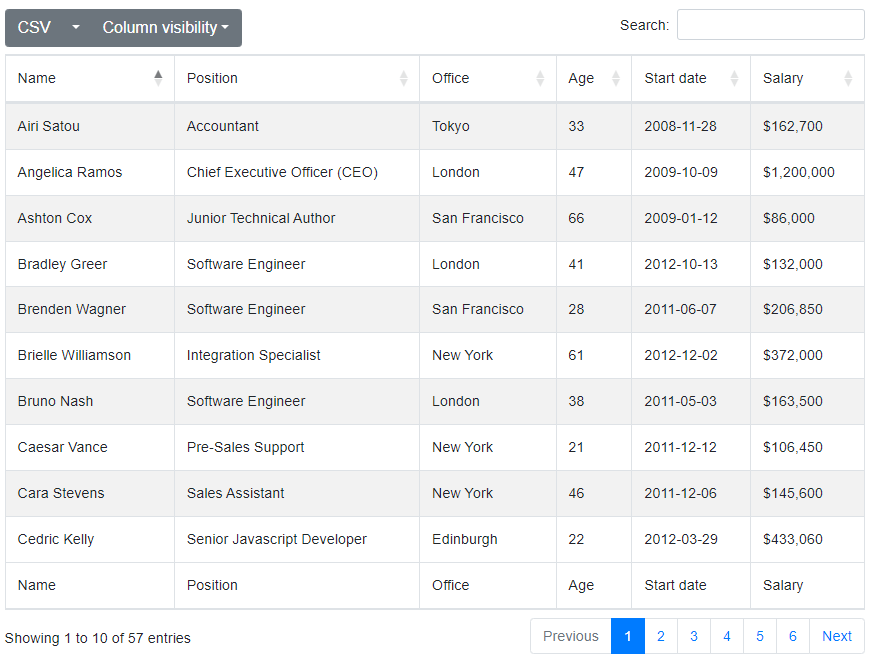Click the Edinburgh office cell
879x657 pixels.
pyautogui.click(x=488, y=539)
